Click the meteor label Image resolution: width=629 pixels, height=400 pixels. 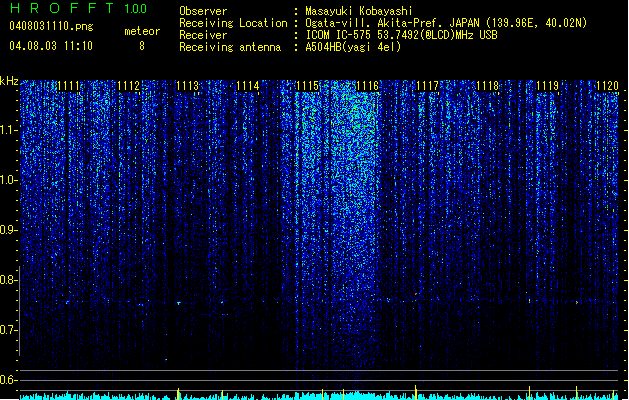[142, 31]
